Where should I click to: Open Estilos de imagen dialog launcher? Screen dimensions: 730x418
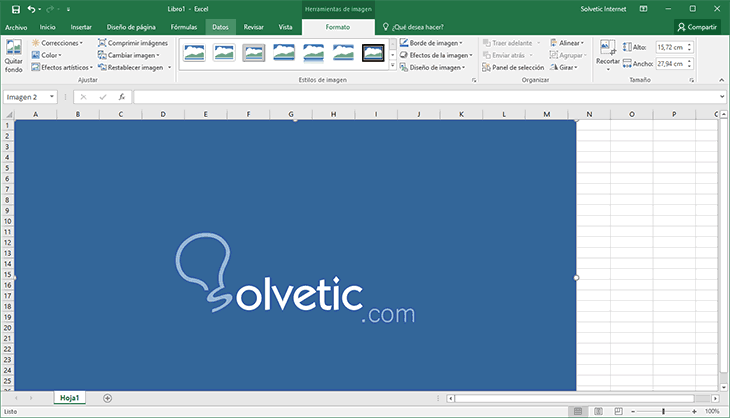point(474,80)
